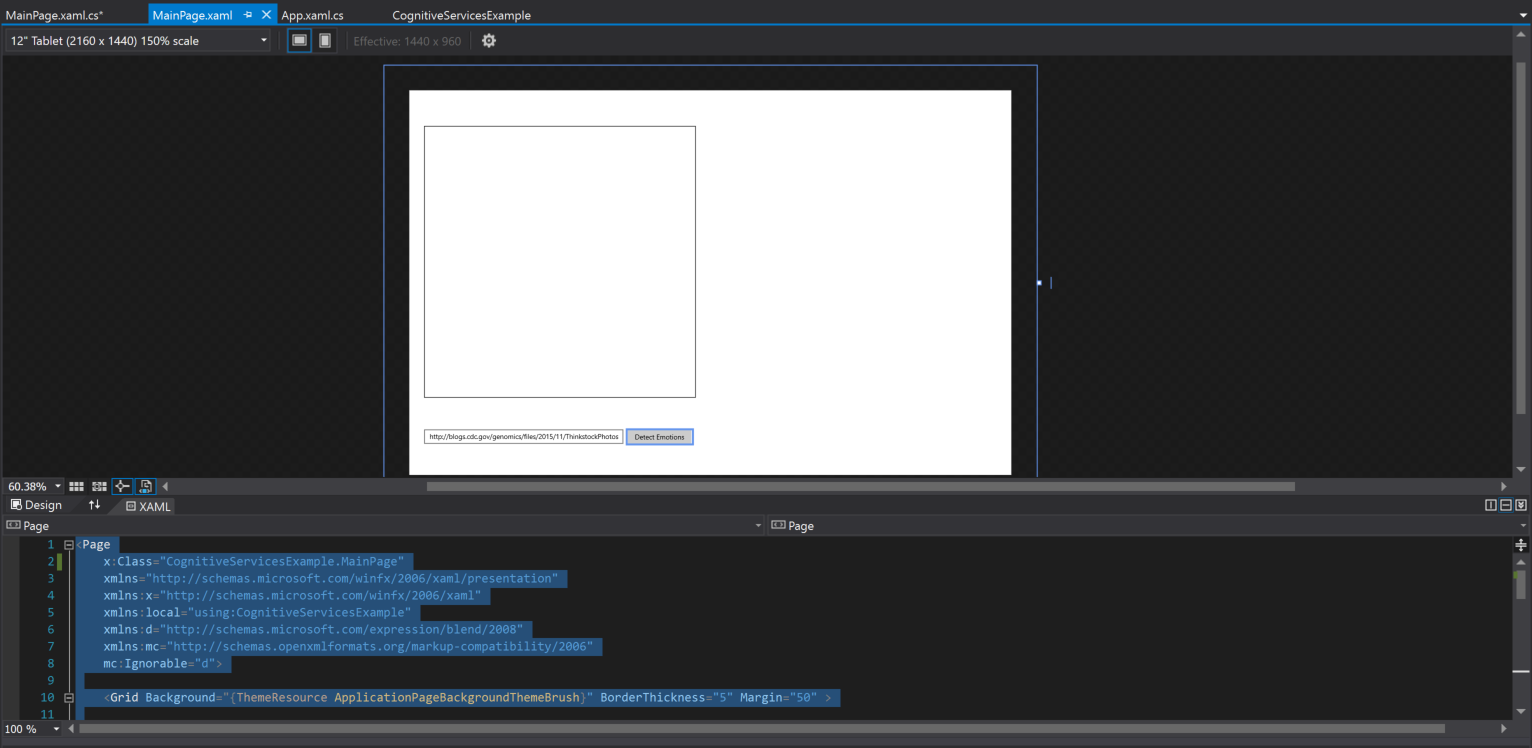Click the designer horizontal scrollbar thumb
1532x748 pixels.
pos(860,487)
